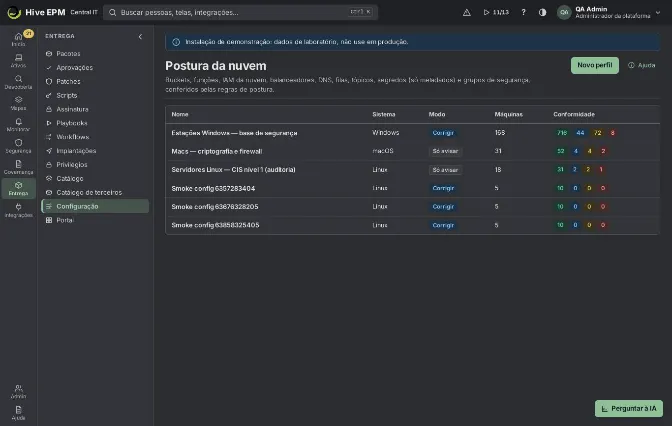Image resolution: width=672 pixels, height=426 pixels.
Task: Open Segurança in the left rail
Action: [x=18, y=146]
